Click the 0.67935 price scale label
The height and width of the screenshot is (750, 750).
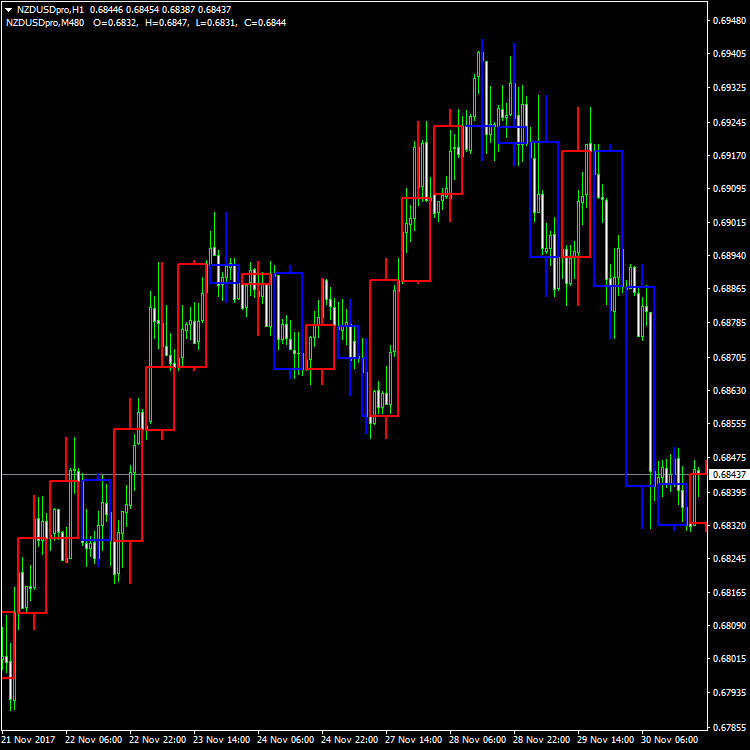729,693
